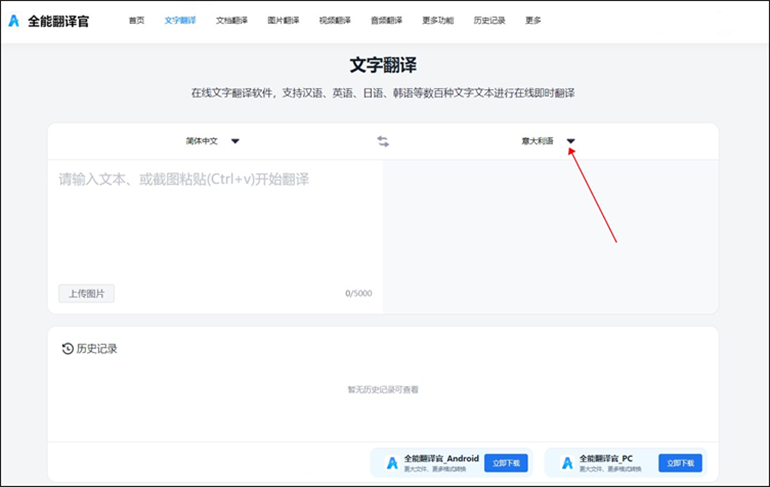Click the 在线文字翻译软件 description line

pyautogui.click(x=383, y=93)
